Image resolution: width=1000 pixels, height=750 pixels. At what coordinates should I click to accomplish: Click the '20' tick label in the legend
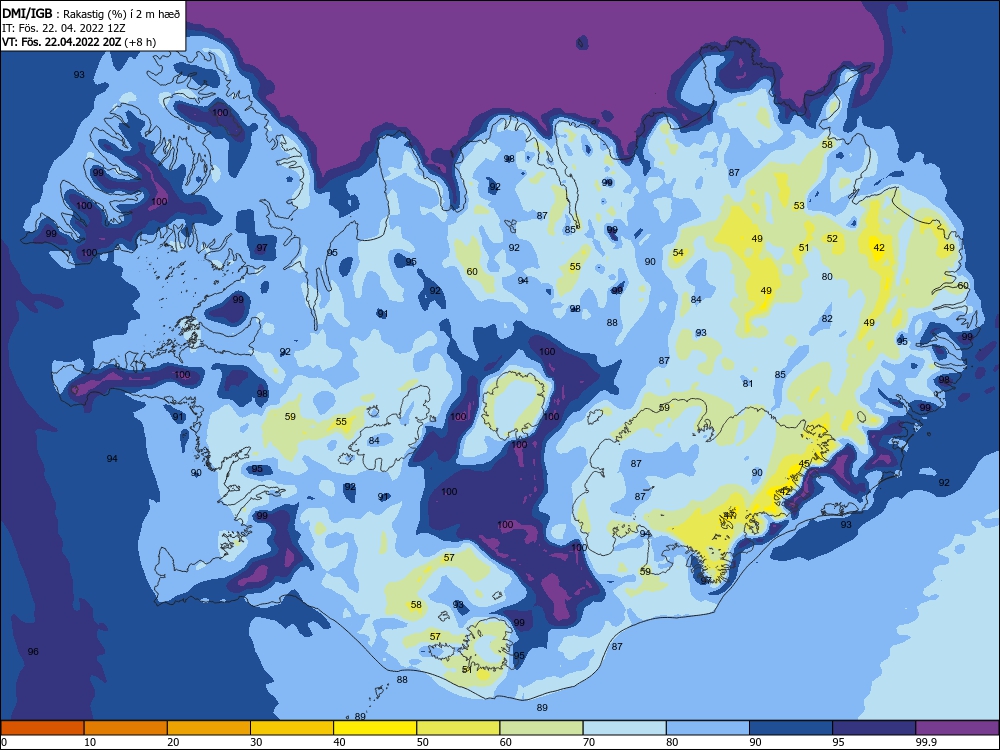[173, 742]
